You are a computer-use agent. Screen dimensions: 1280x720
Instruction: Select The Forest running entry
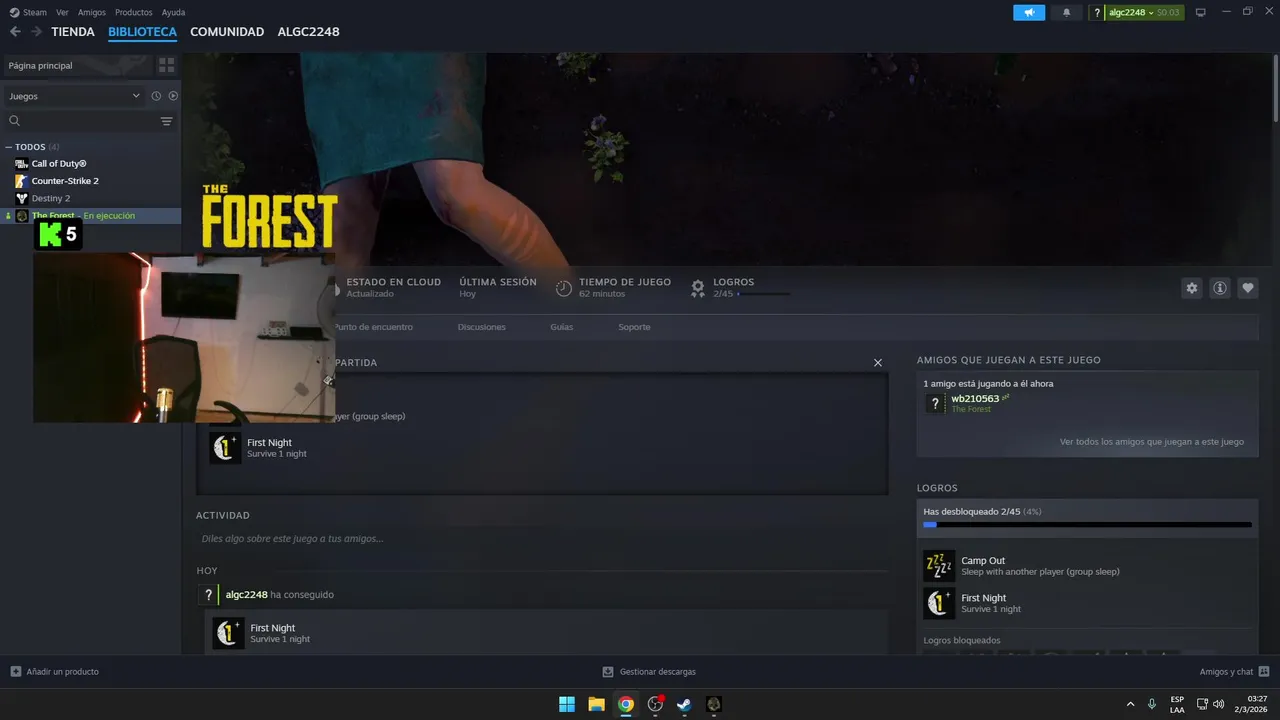90,215
